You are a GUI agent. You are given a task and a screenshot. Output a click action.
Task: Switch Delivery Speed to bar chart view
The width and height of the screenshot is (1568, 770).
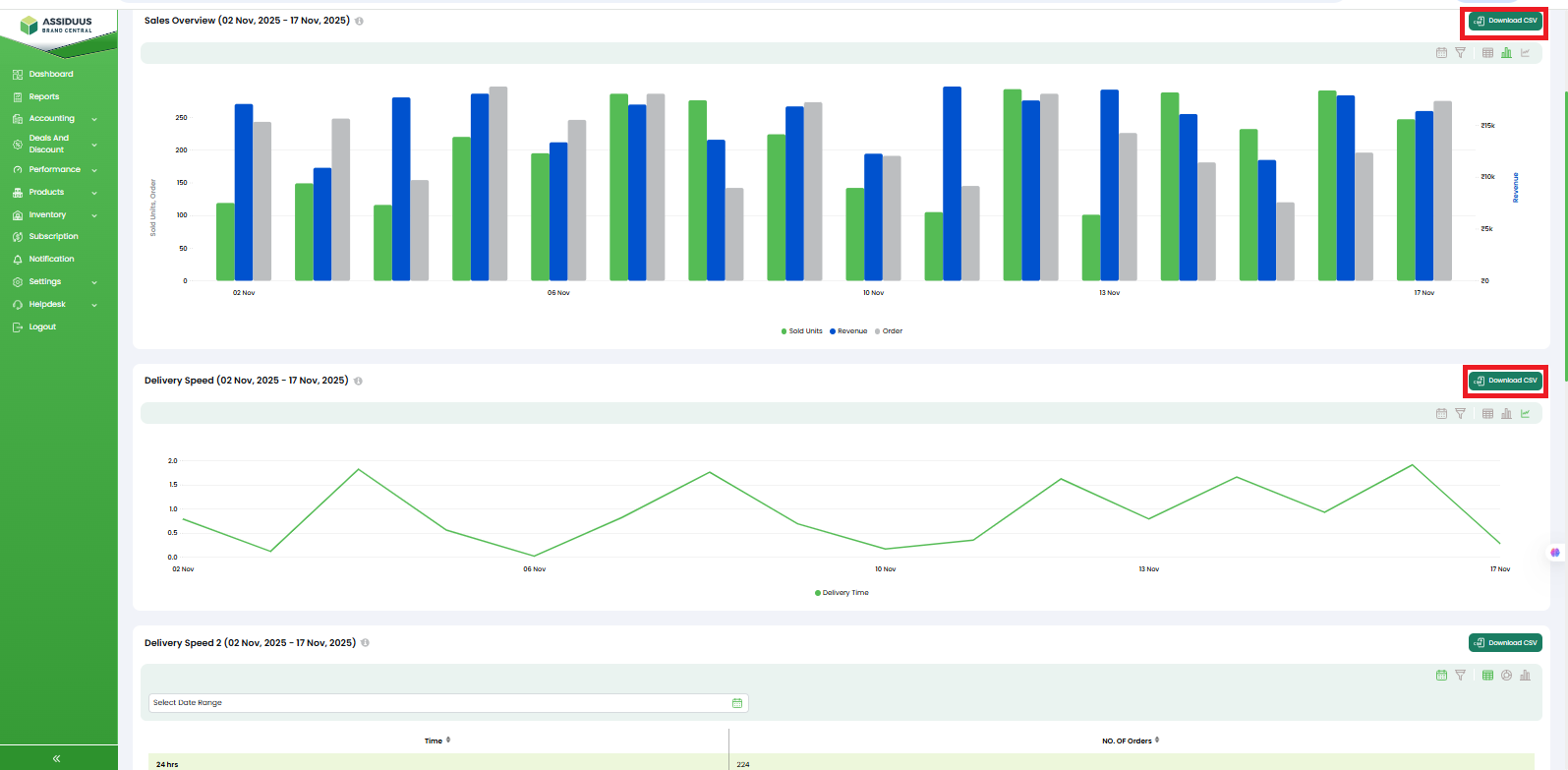click(x=1506, y=414)
